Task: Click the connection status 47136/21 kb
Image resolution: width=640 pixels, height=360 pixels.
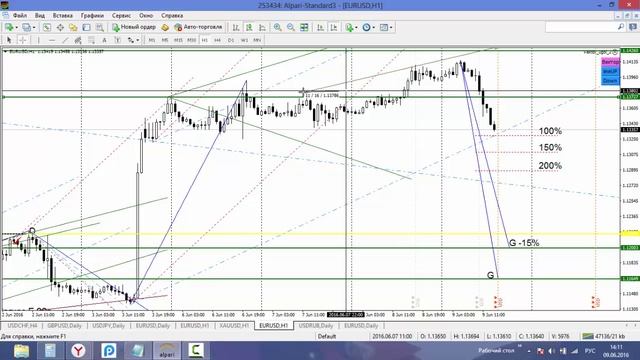Action: click(x=603, y=336)
